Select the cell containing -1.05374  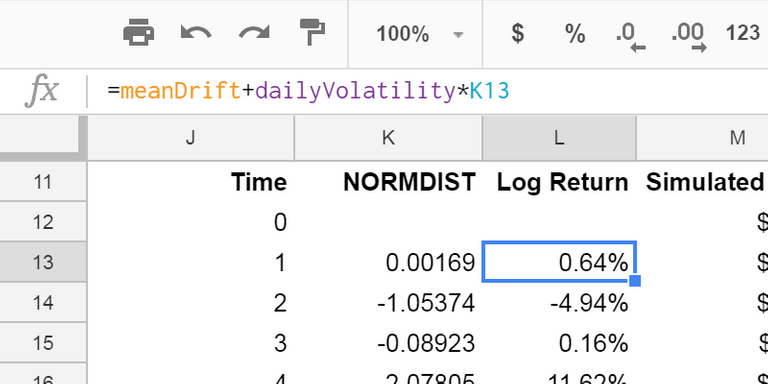[x=388, y=303]
